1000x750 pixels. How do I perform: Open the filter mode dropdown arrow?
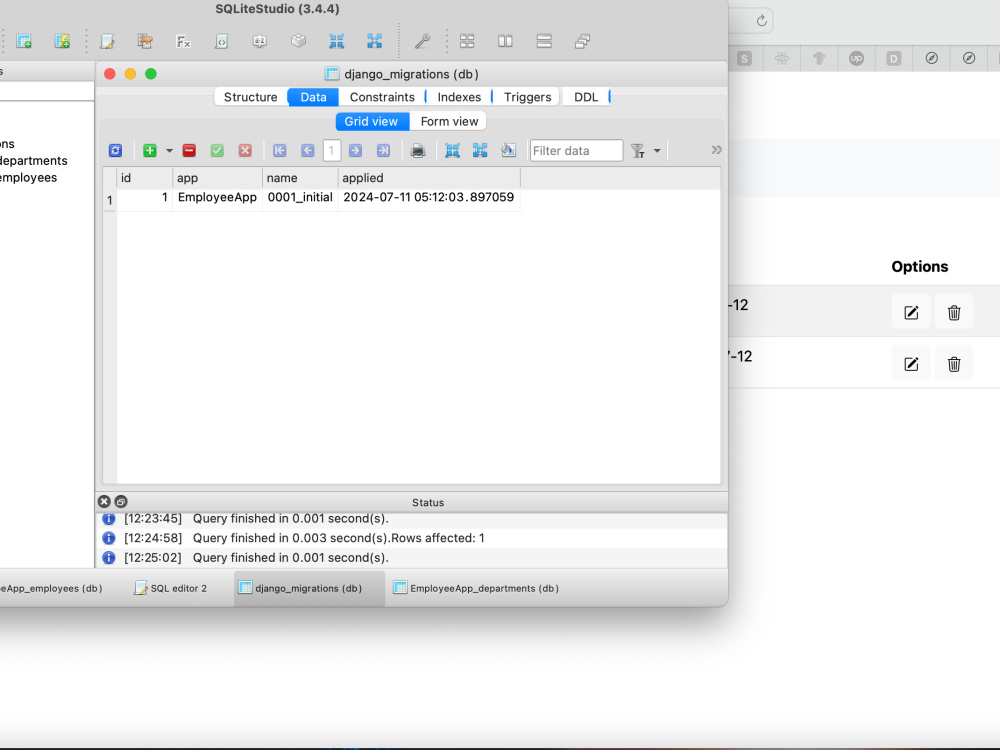coord(658,151)
